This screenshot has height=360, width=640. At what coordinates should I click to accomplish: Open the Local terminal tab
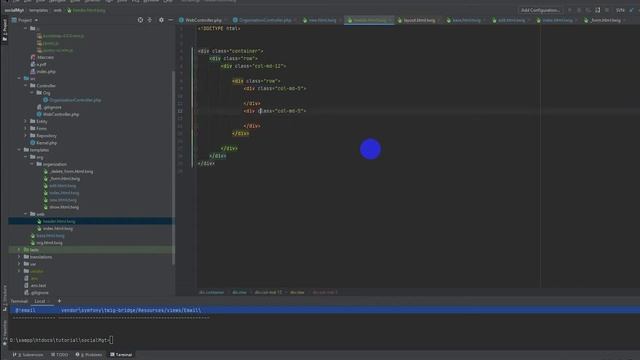(x=40, y=301)
